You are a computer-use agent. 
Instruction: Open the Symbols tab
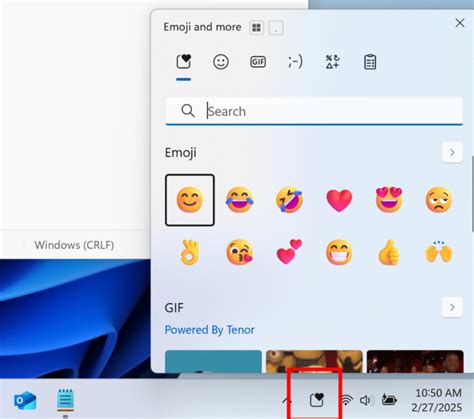[332, 62]
